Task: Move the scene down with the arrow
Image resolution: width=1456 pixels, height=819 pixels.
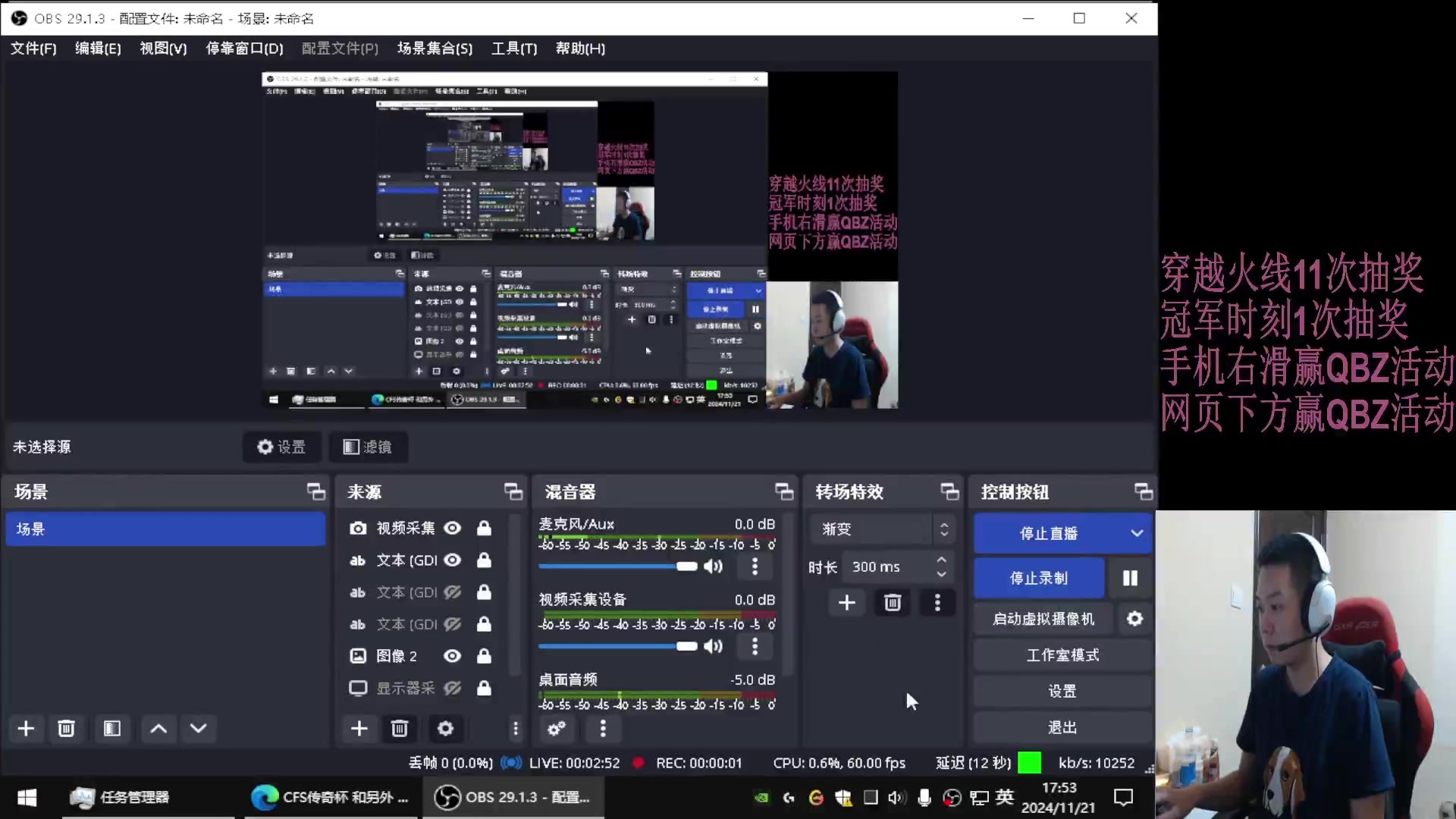Action: [199, 729]
